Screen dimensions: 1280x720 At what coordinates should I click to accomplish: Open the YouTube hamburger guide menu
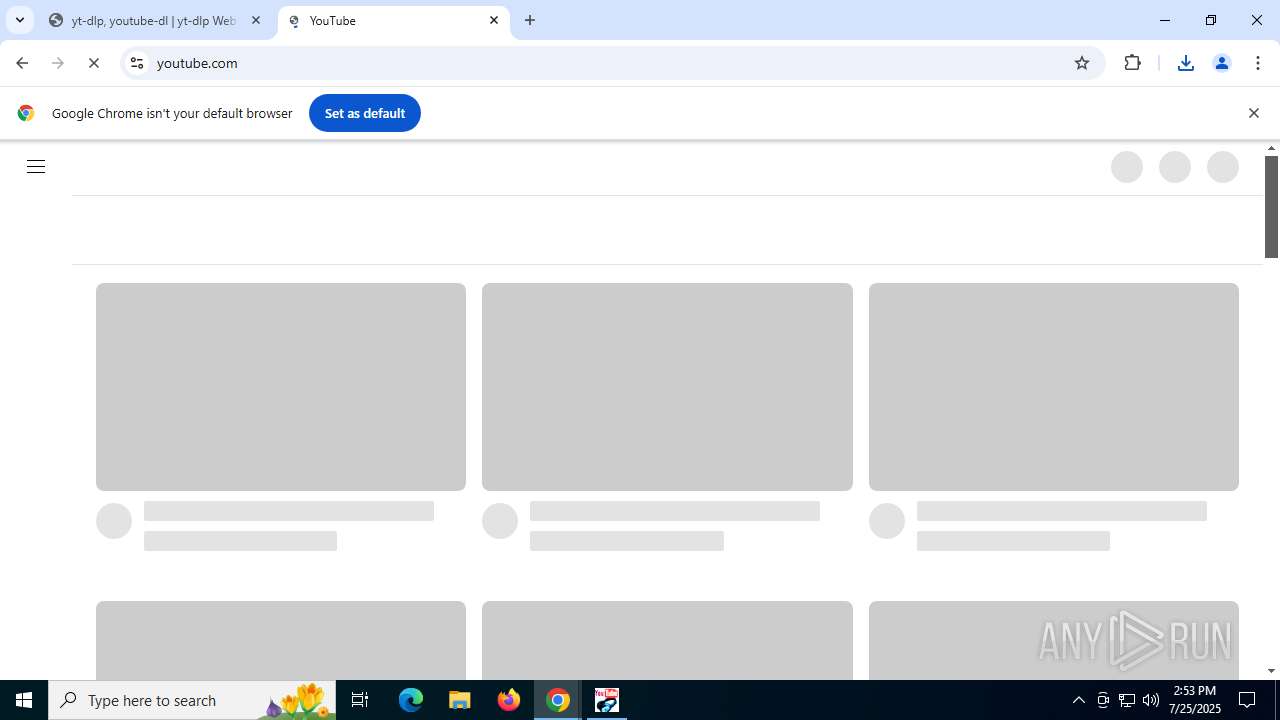click(x=36, y=167)
